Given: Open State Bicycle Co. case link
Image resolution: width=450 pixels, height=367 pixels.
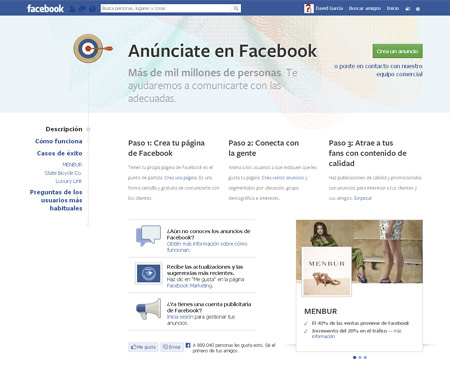Looking at the screenshot, I should [x=63, y=173].
